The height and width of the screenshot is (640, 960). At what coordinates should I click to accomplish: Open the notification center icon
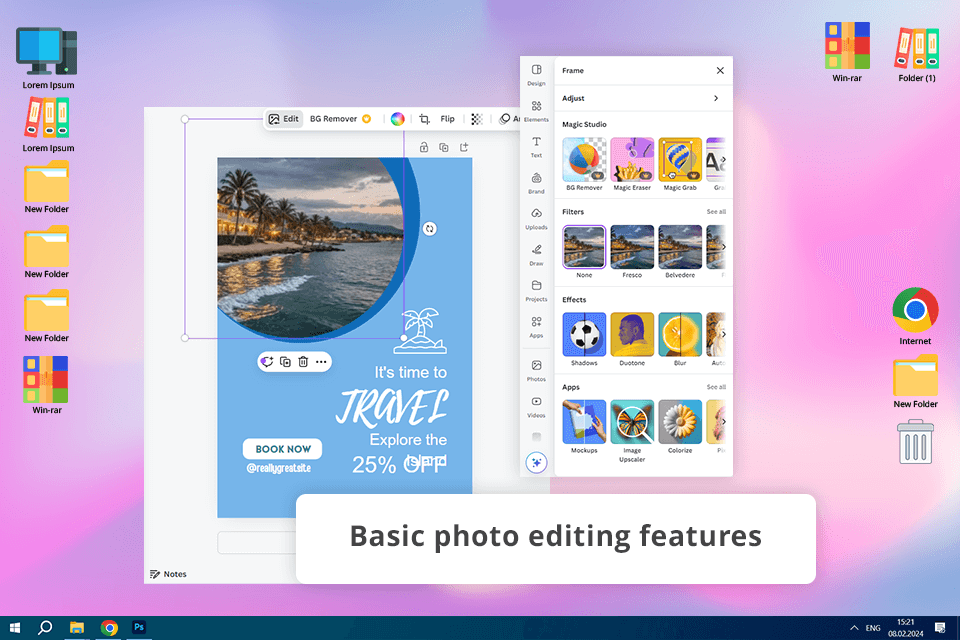pos(940,628)
